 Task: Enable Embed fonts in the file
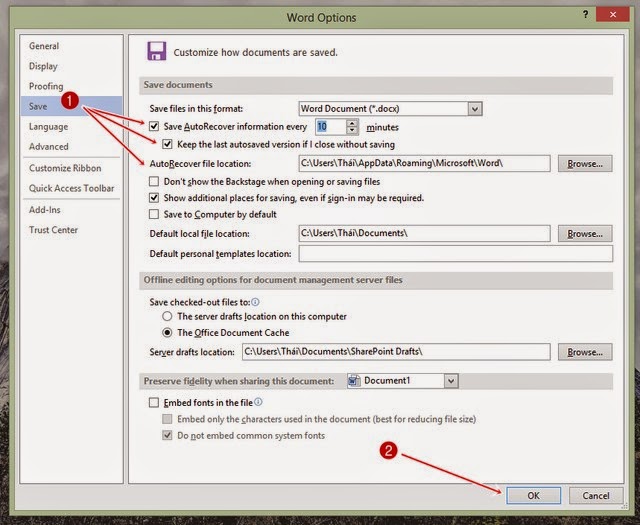[x=154, y=403]
